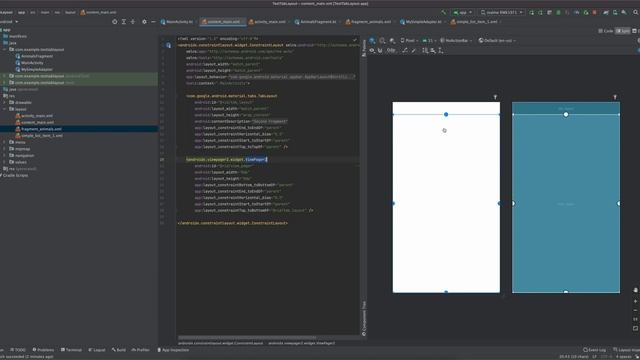The image size is (640, 360).
Task: Open MySimpleAdapter.kt editor tab
Action: [x=423, y=22]
